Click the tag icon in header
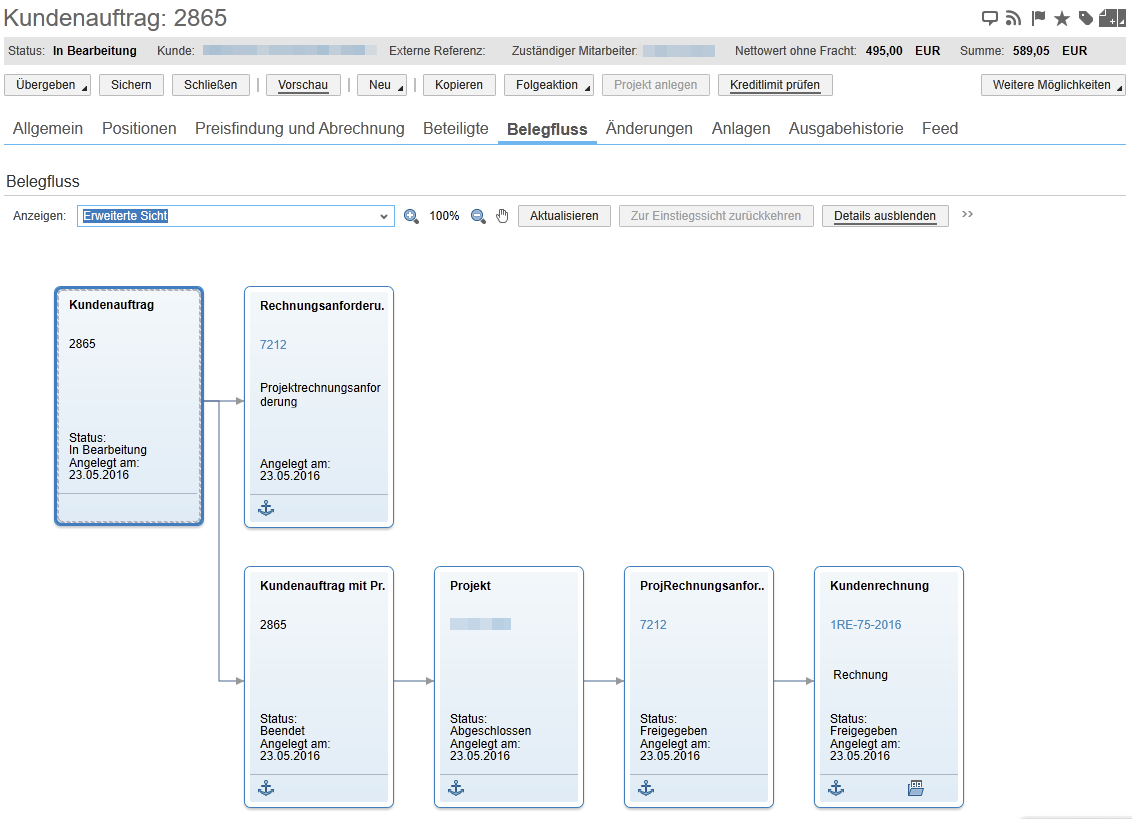The width and height of the screenshot is (1132, 819). 1086,18
